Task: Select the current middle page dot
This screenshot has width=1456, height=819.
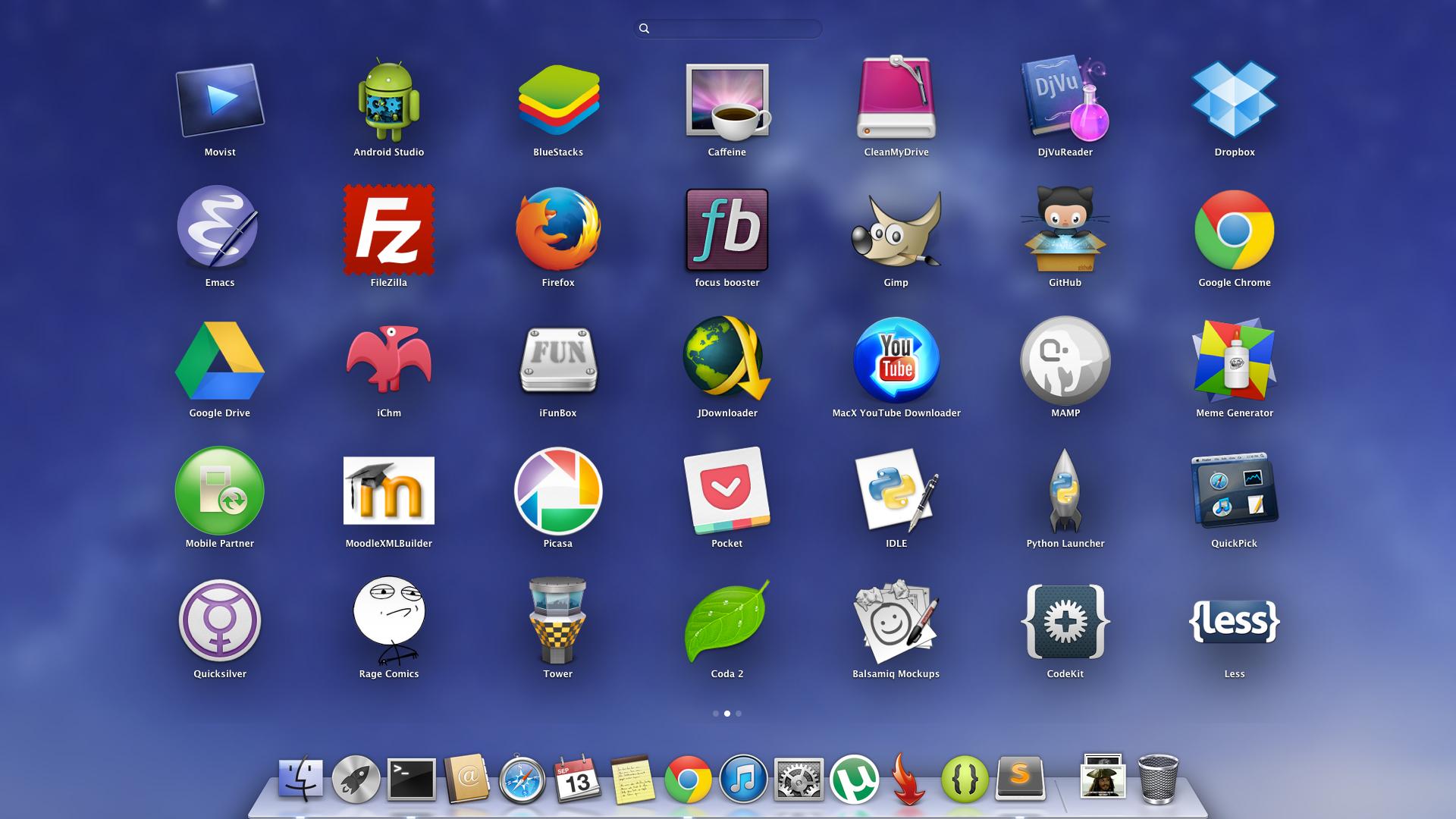Action: tap(727, 714)
